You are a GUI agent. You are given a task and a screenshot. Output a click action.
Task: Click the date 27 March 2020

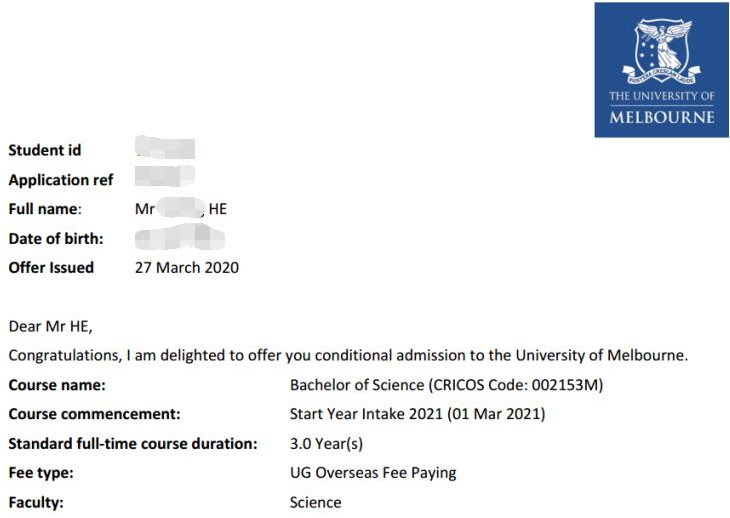pyautogui.click(x=187, y=267)
